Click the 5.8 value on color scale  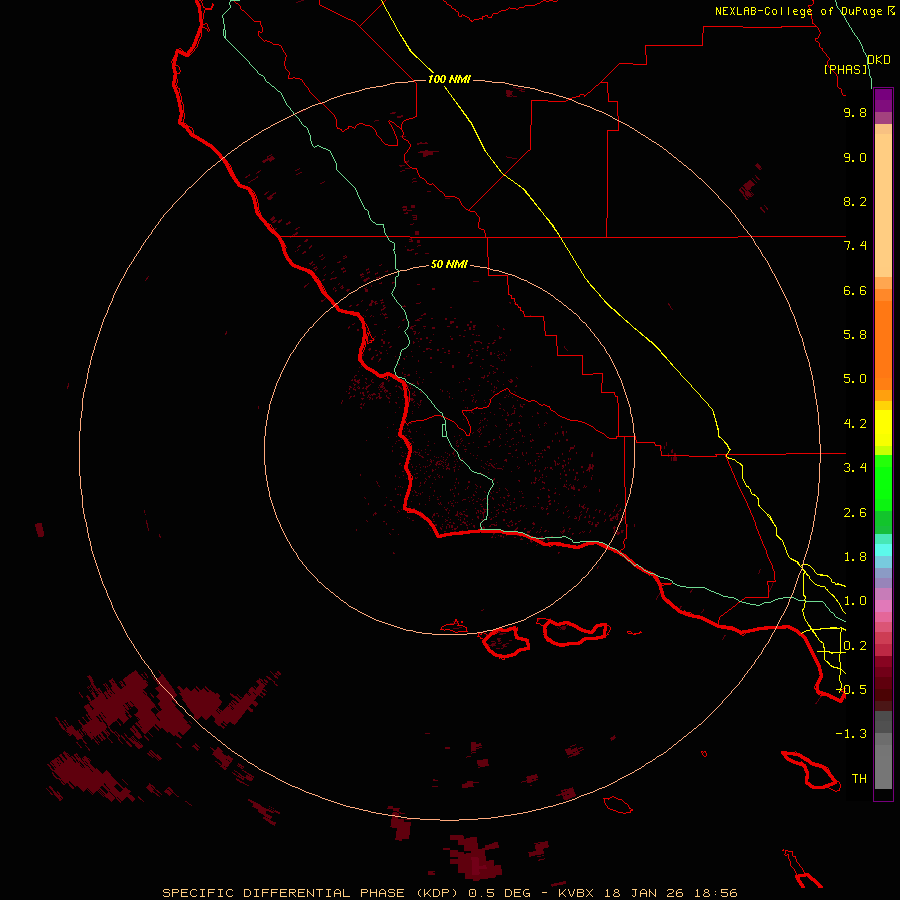(x=855, y=335)
